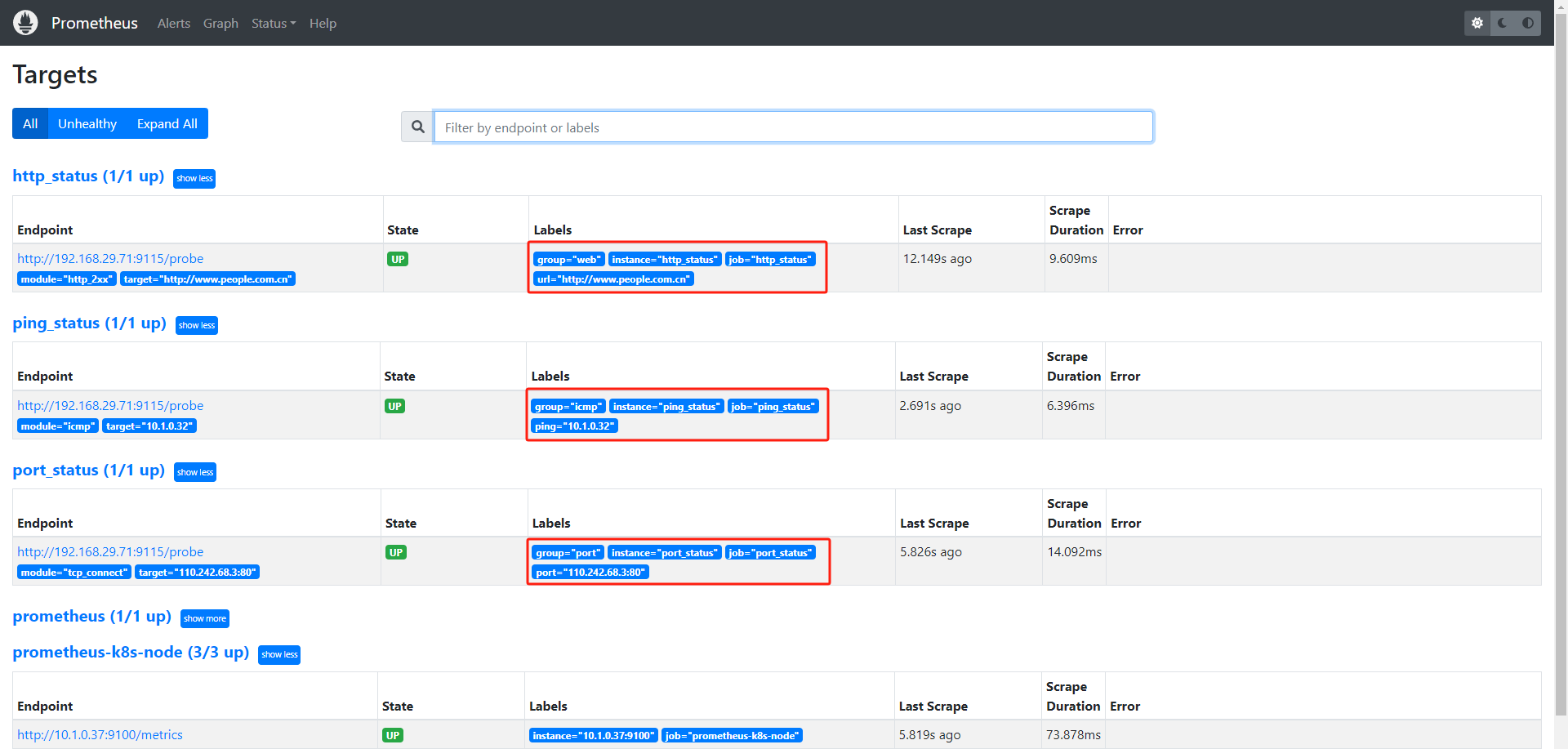
Task: Click the UP state badge in port_status row
Action: click(396, 552)
